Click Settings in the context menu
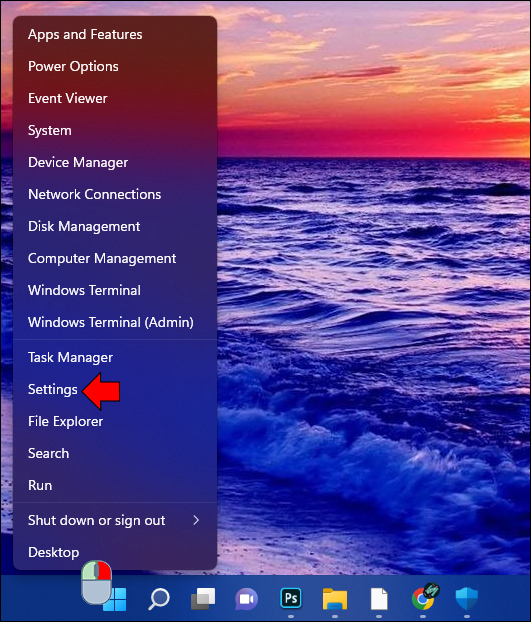 pos(115,390)
